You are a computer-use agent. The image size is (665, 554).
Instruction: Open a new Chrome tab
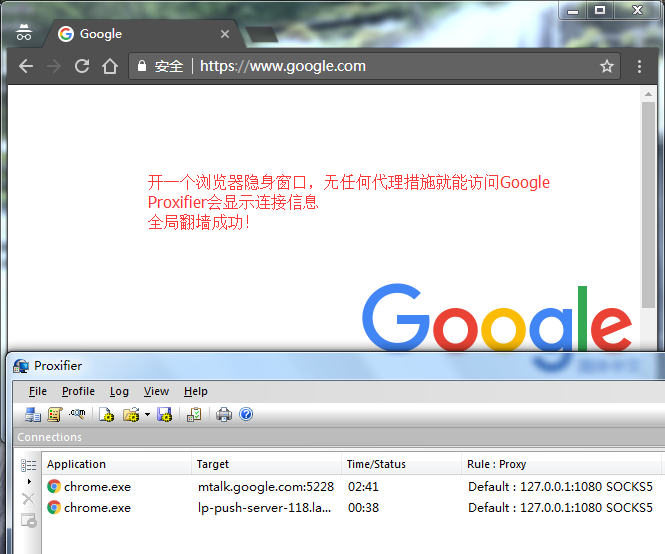(x=262, y=35)
